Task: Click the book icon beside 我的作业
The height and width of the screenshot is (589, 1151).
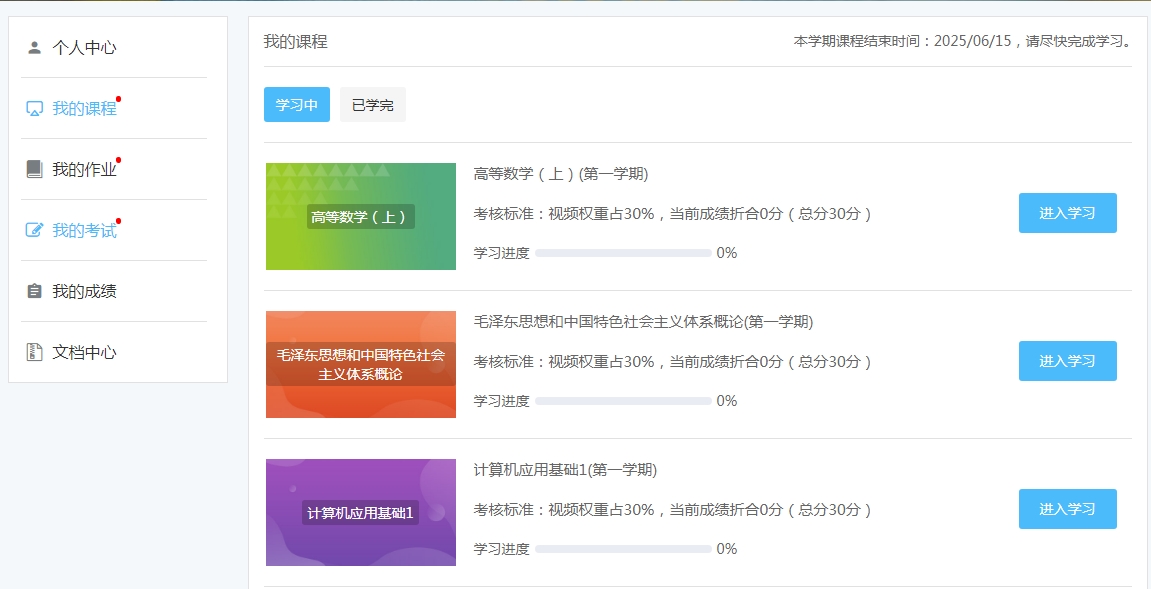Action: (x=35, y=170)
